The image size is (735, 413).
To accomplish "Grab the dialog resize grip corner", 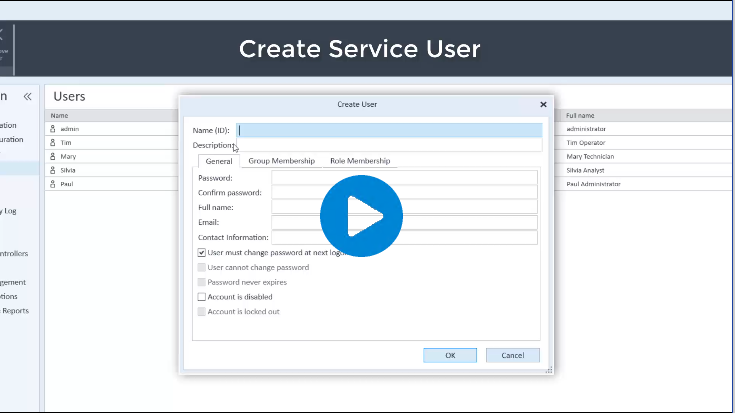I will point(549,370).
